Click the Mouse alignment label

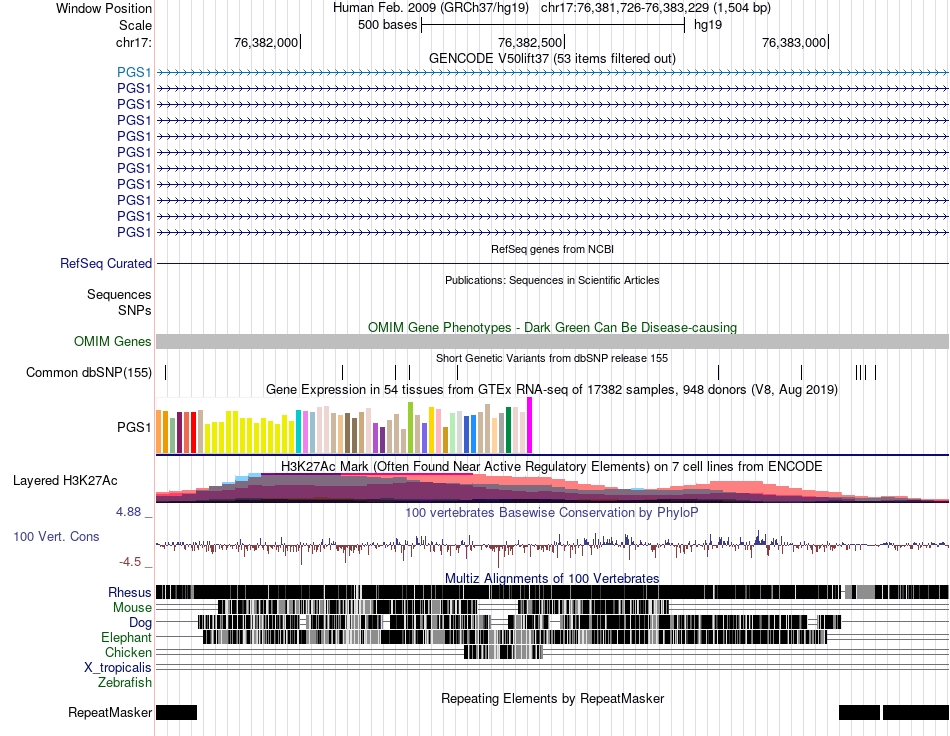click(x=132, y=607)
